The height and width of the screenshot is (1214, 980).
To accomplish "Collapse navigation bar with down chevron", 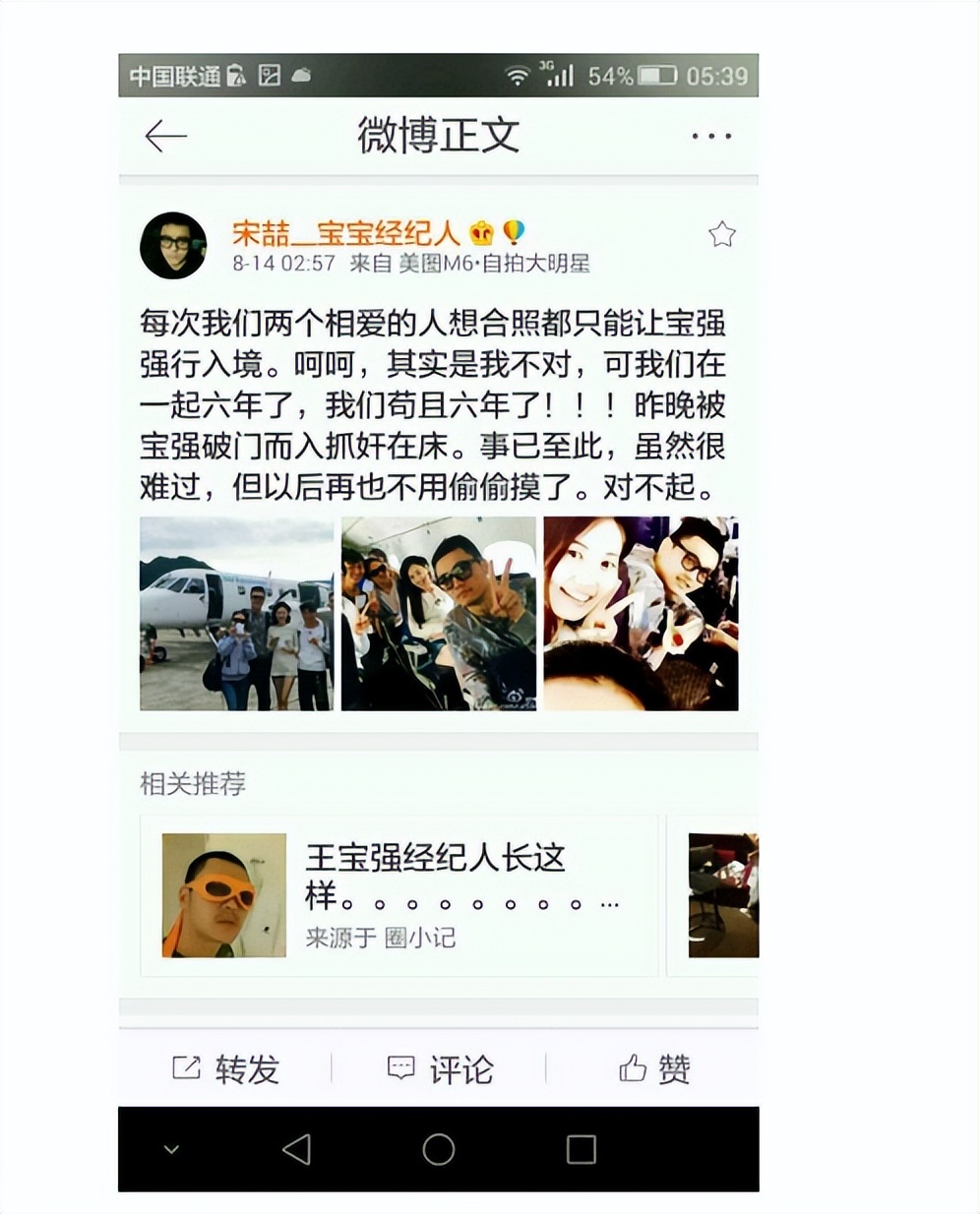I will (171, 1149).
